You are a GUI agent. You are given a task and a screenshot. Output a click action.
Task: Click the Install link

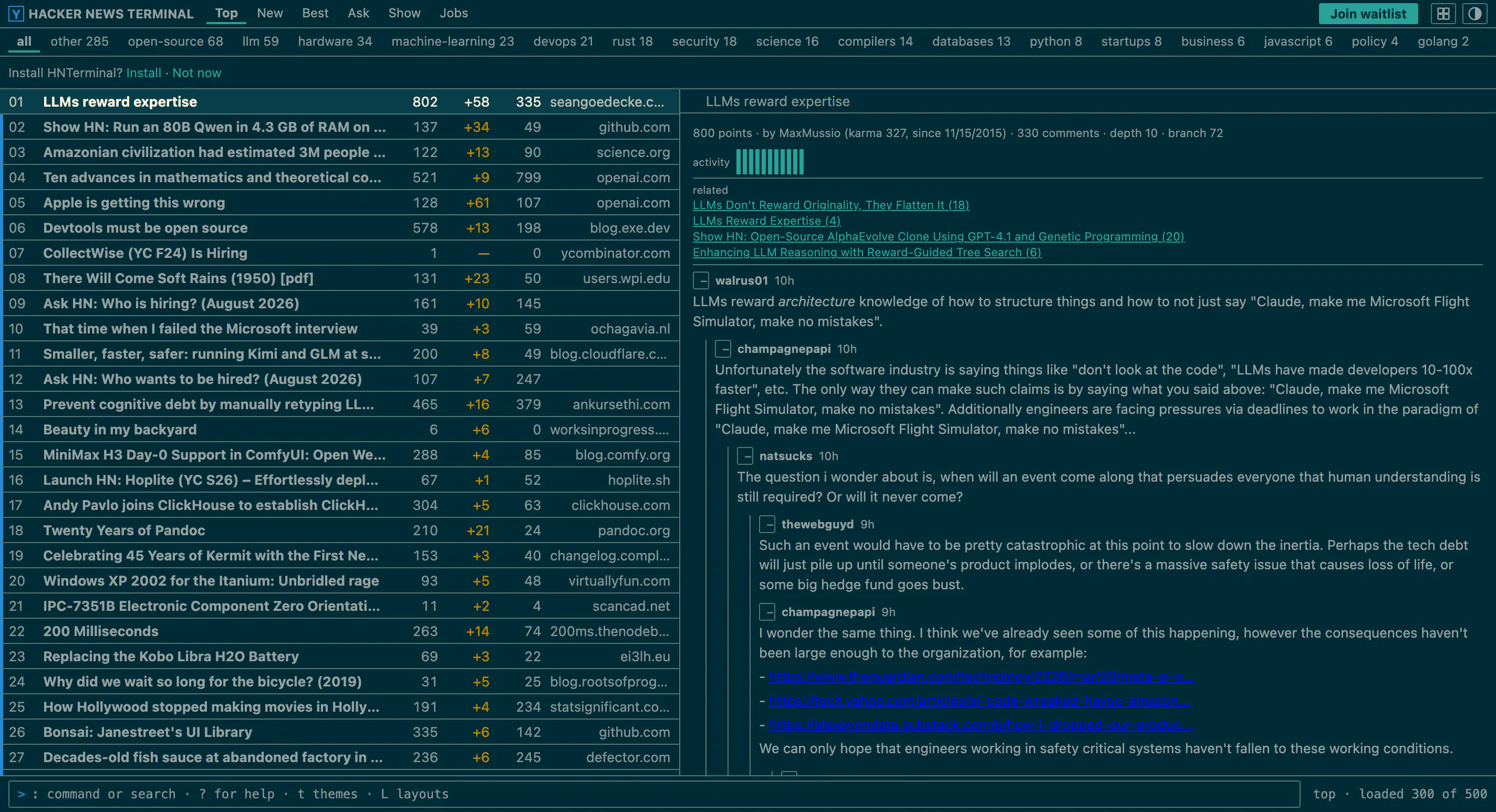pyautogui.click(x=143, y=73)
